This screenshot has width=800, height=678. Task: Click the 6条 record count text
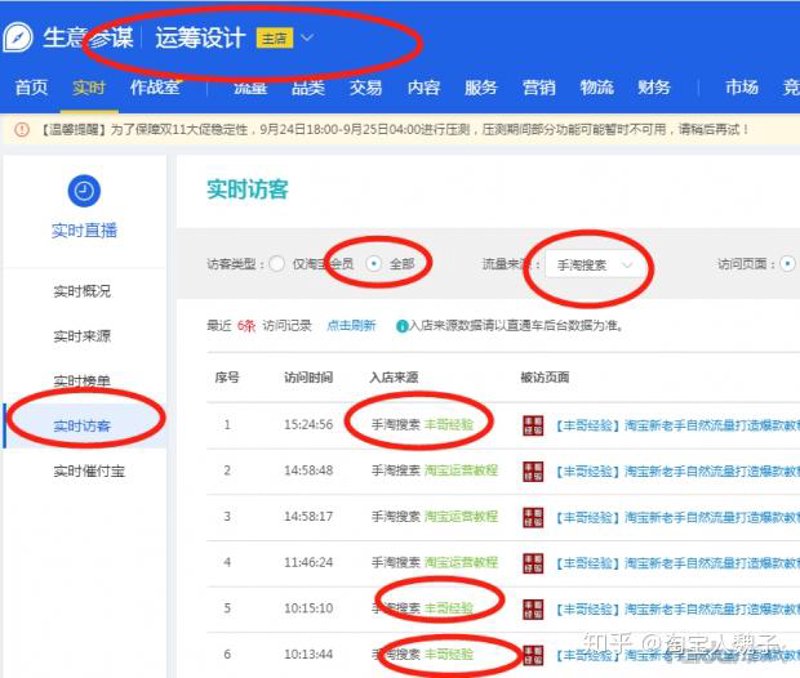[246, 325]
